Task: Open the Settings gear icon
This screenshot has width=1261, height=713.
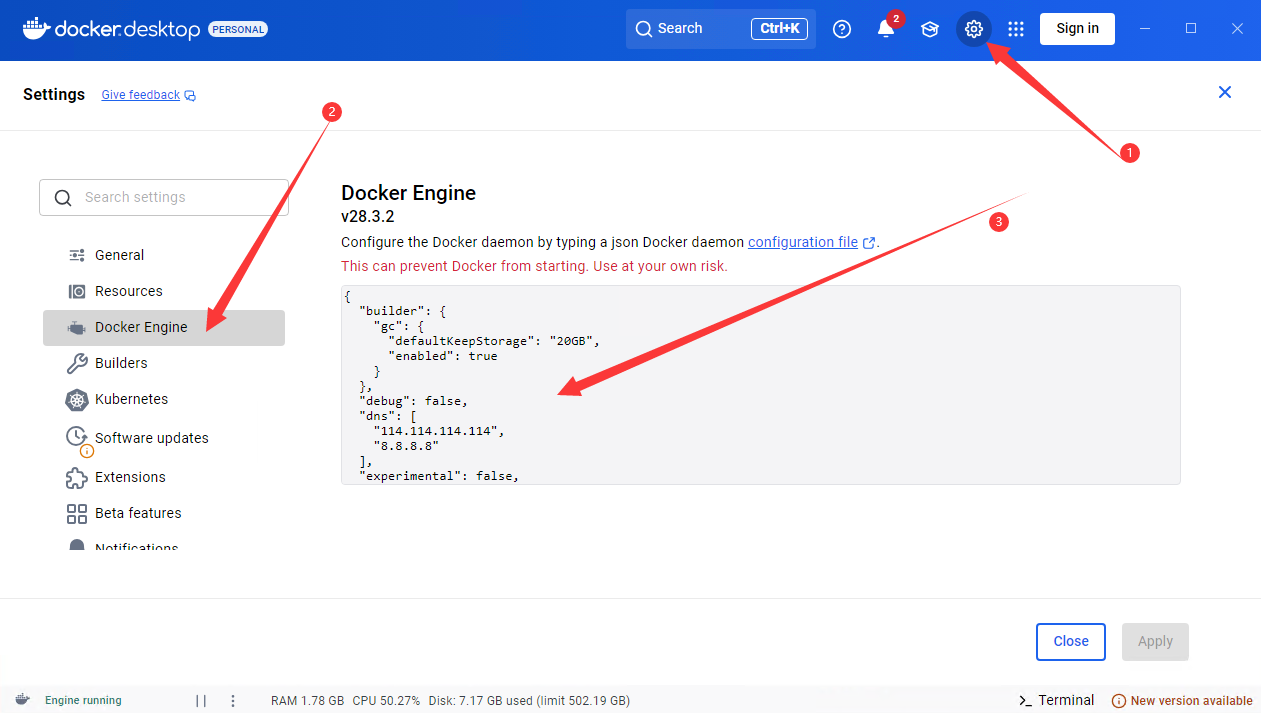Action: tap(974, 29)
